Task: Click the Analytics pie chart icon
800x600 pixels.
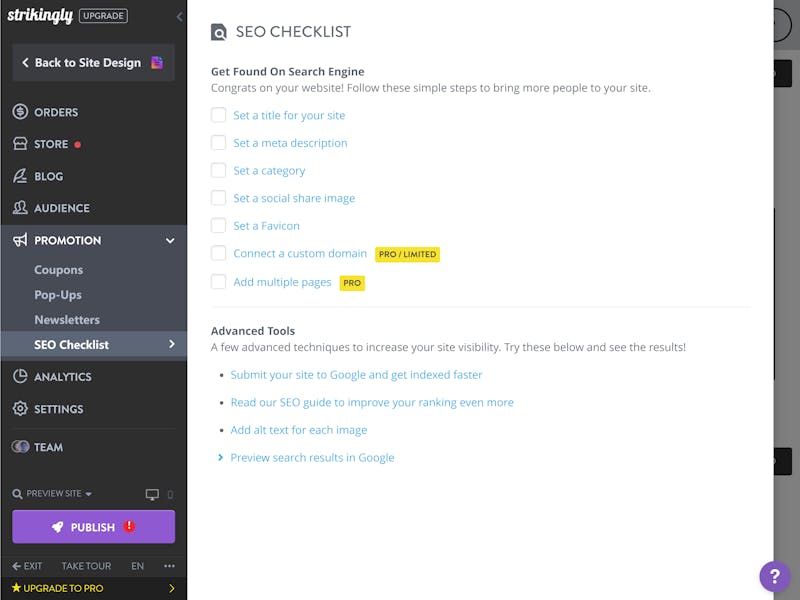Action: coord(20,377)
